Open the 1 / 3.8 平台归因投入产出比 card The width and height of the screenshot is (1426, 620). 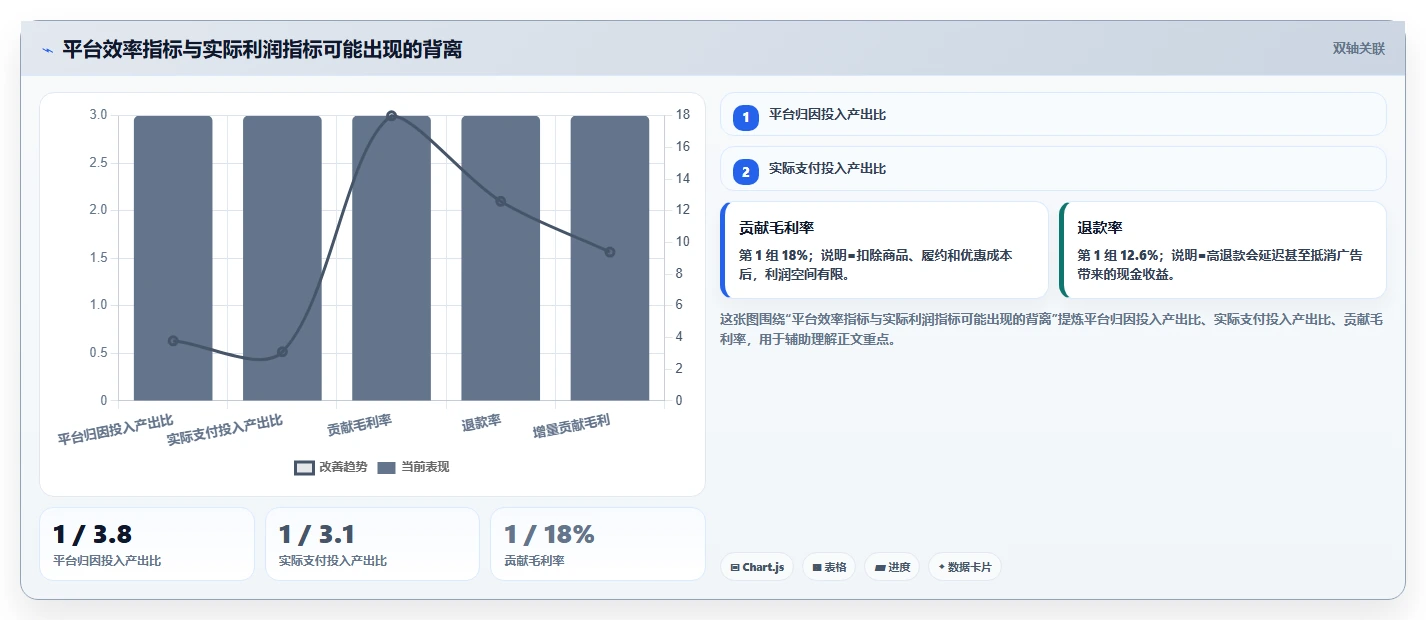(x=147, y=544)
